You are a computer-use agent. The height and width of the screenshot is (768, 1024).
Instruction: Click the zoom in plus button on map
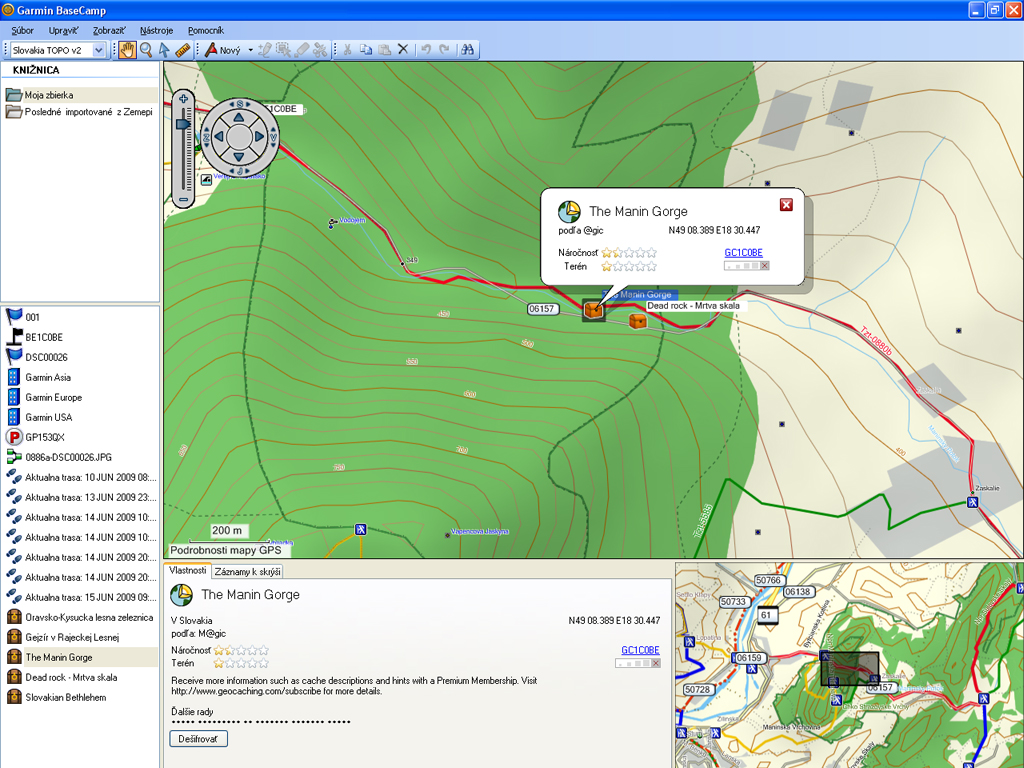(x=183, y=99)
